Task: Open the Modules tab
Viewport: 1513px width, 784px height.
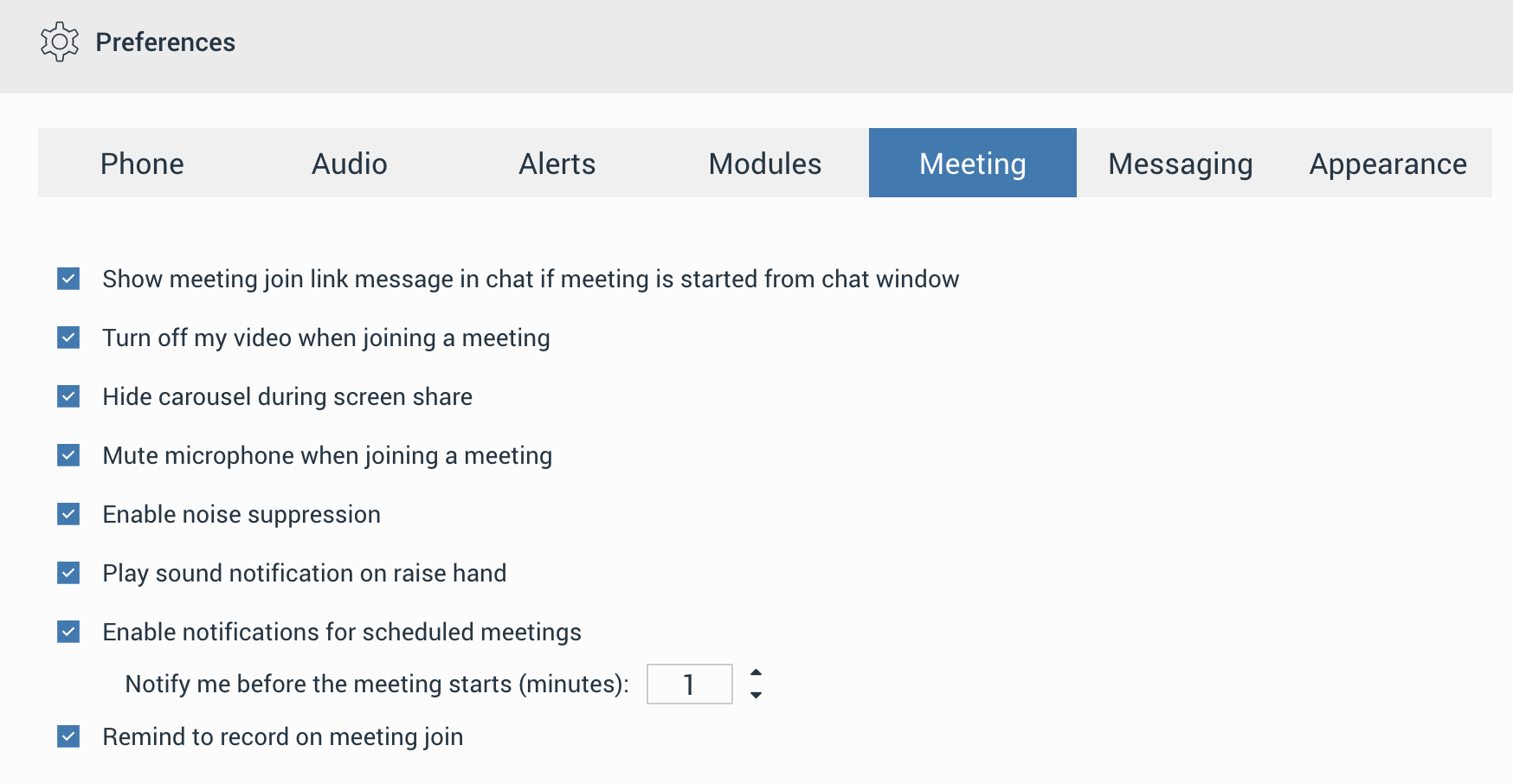Action: (764, 163)
